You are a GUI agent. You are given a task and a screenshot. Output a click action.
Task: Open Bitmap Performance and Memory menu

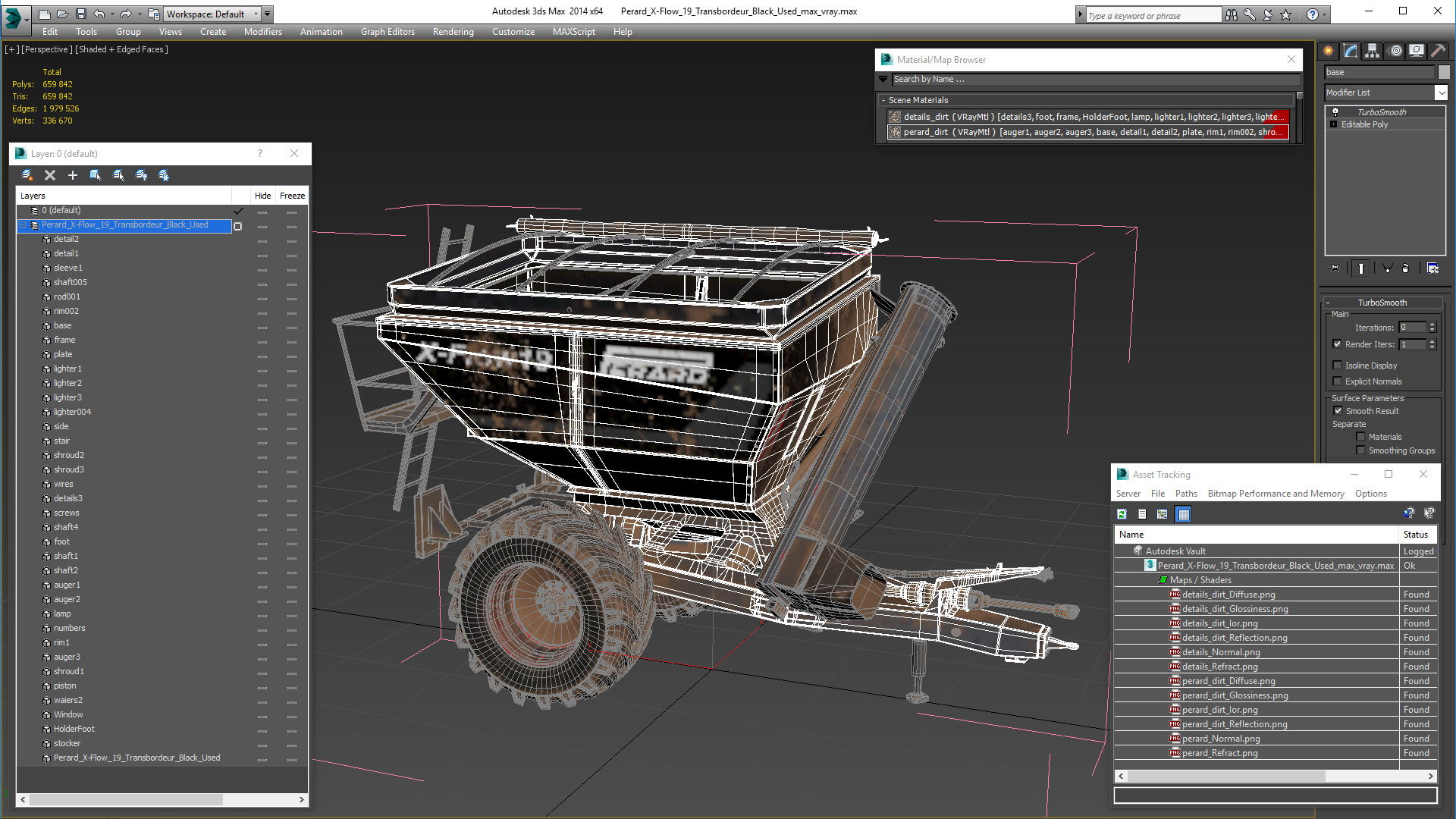(1276, 494)
